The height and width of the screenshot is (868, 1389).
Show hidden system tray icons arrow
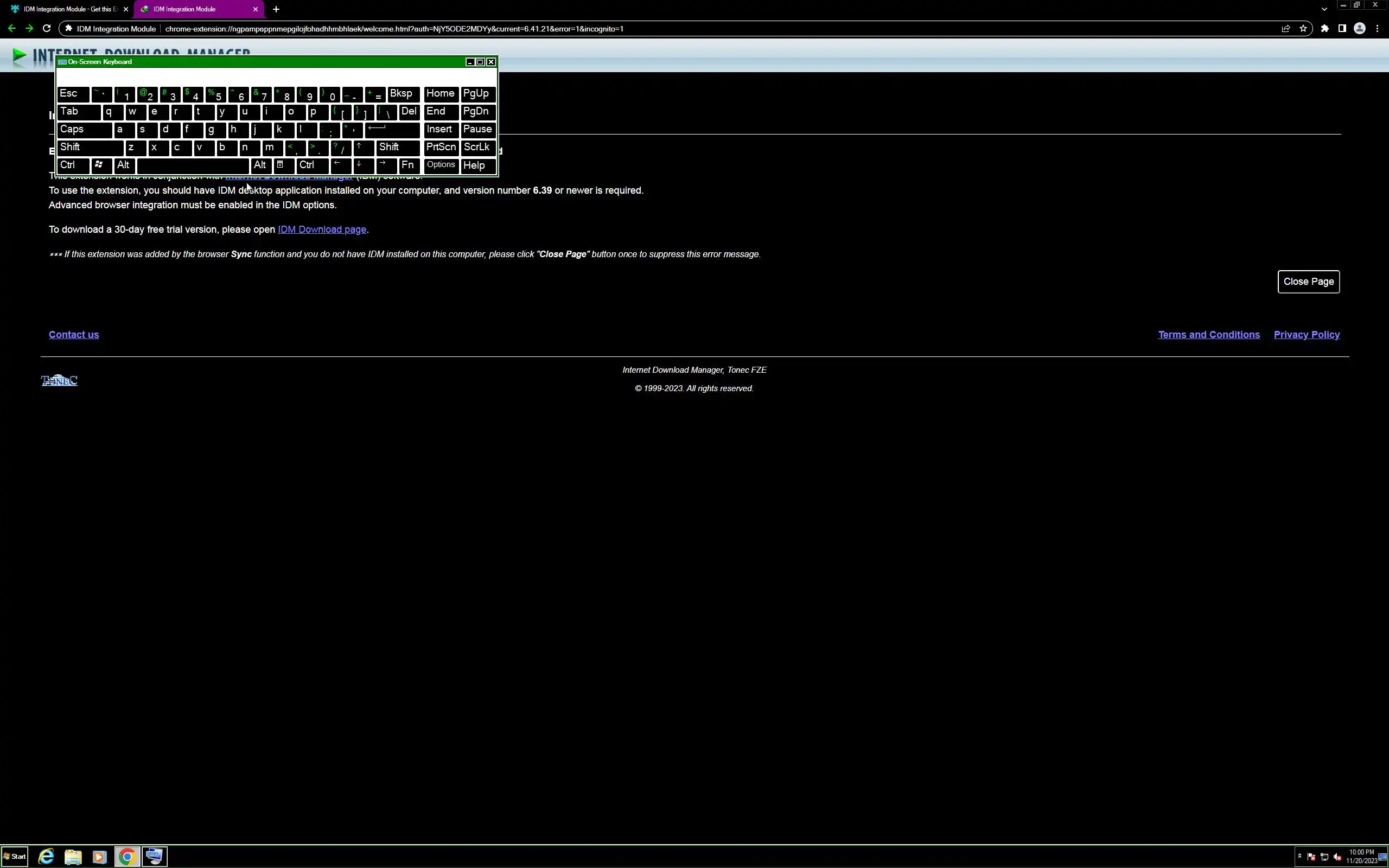pyautogui.click(x=1299, y=856)
